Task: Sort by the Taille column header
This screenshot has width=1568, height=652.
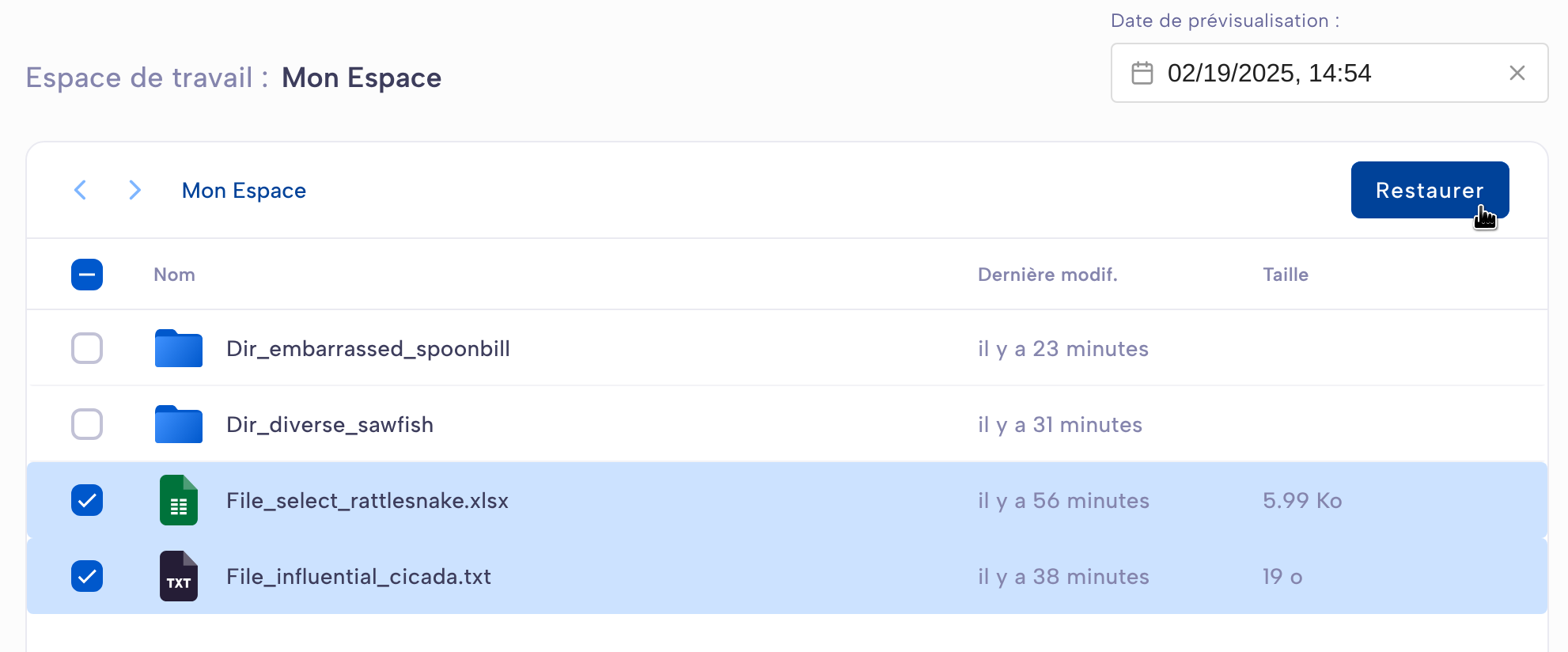Action: point(1286,275)
